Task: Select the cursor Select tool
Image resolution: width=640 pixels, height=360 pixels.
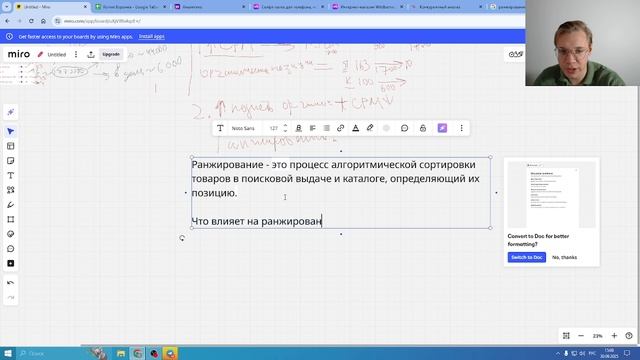Action: click(11, 131)
